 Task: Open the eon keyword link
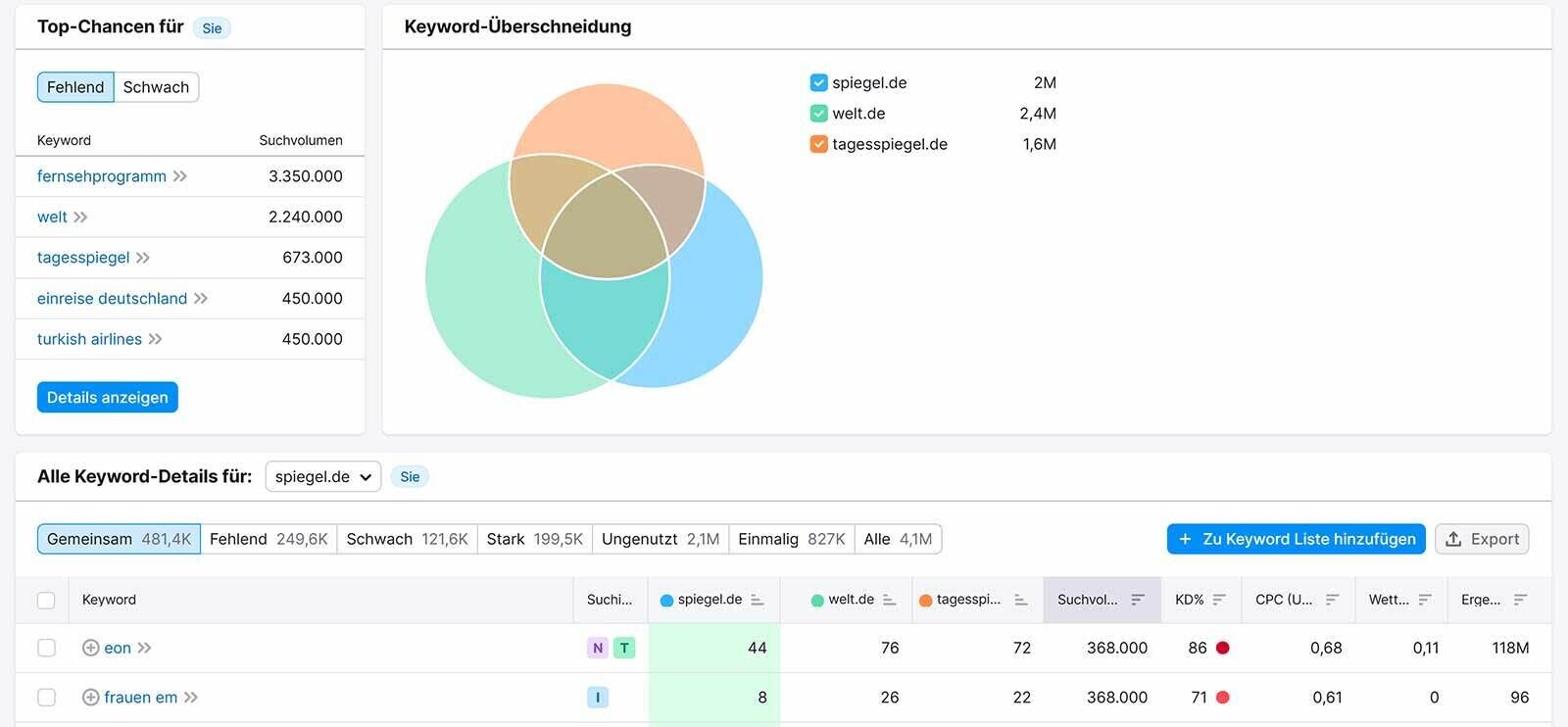118,648
